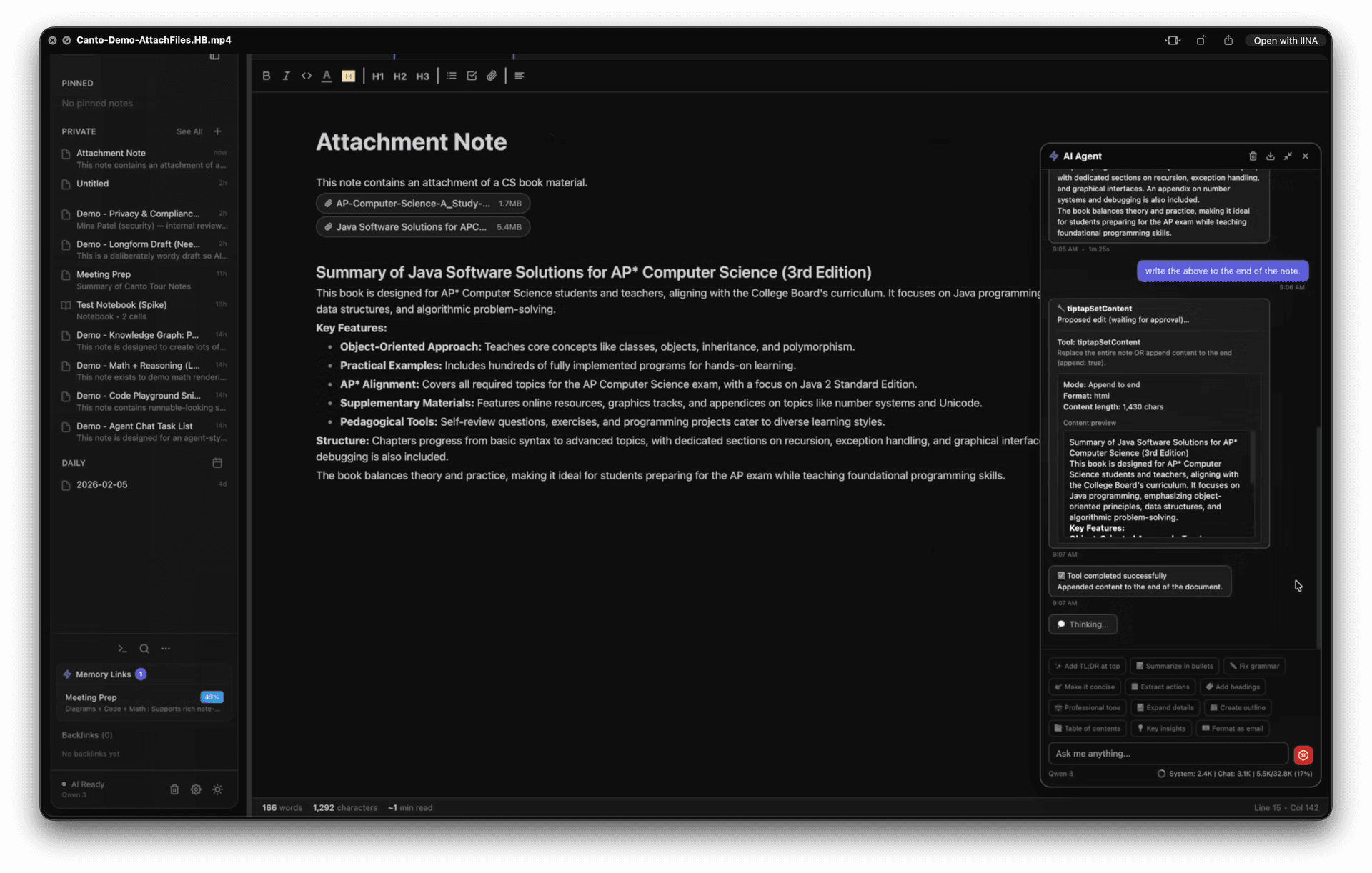Open the attachment paperclip icon

tap(492, 76)
